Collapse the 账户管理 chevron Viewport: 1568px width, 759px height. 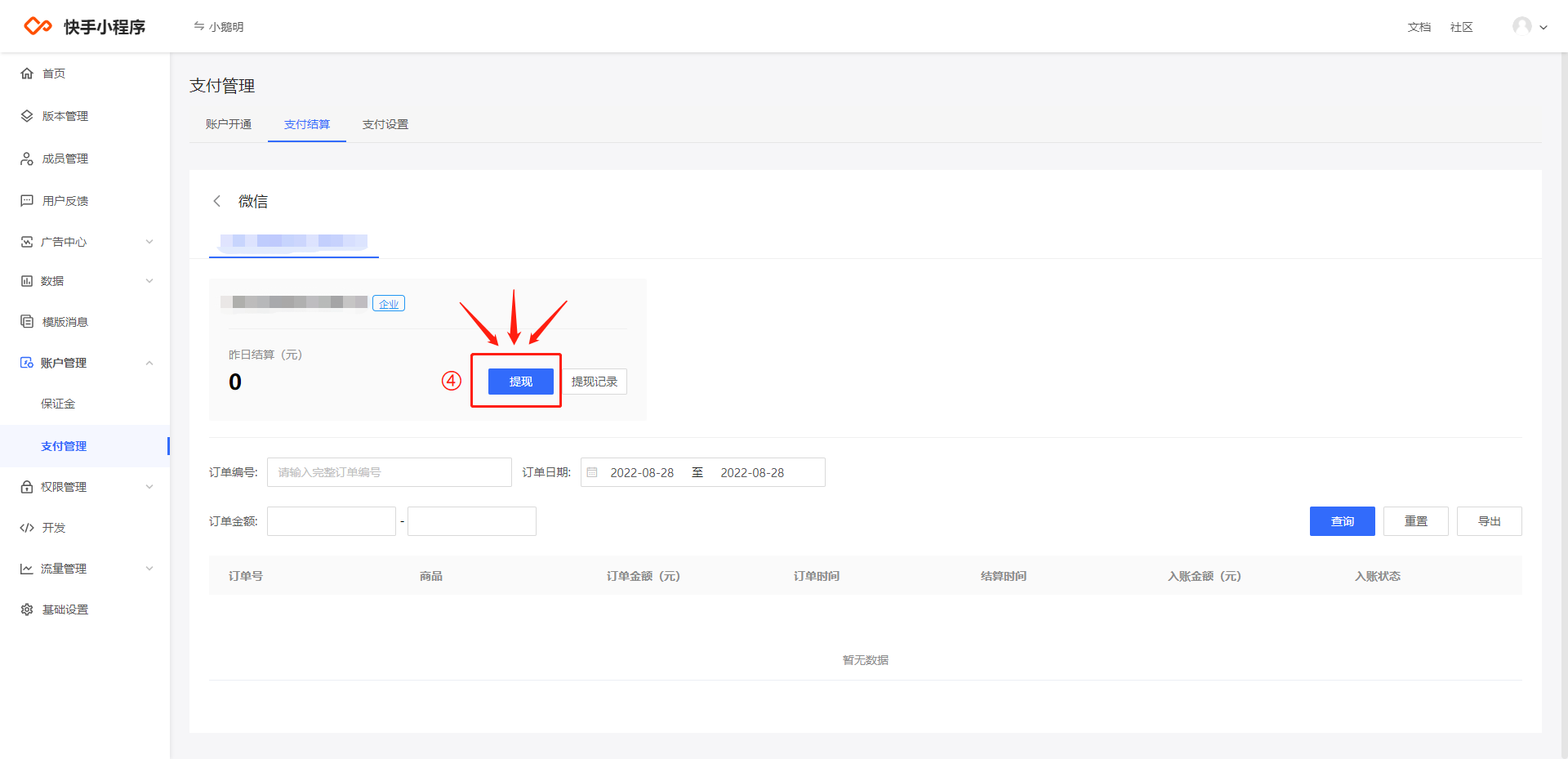coord(149,363)
